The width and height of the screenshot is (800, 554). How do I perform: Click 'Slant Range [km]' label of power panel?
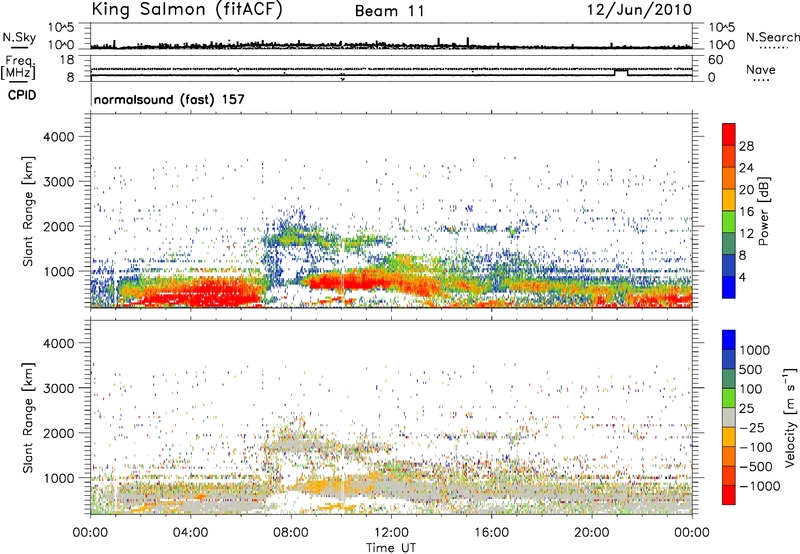(x=28, y=211)
